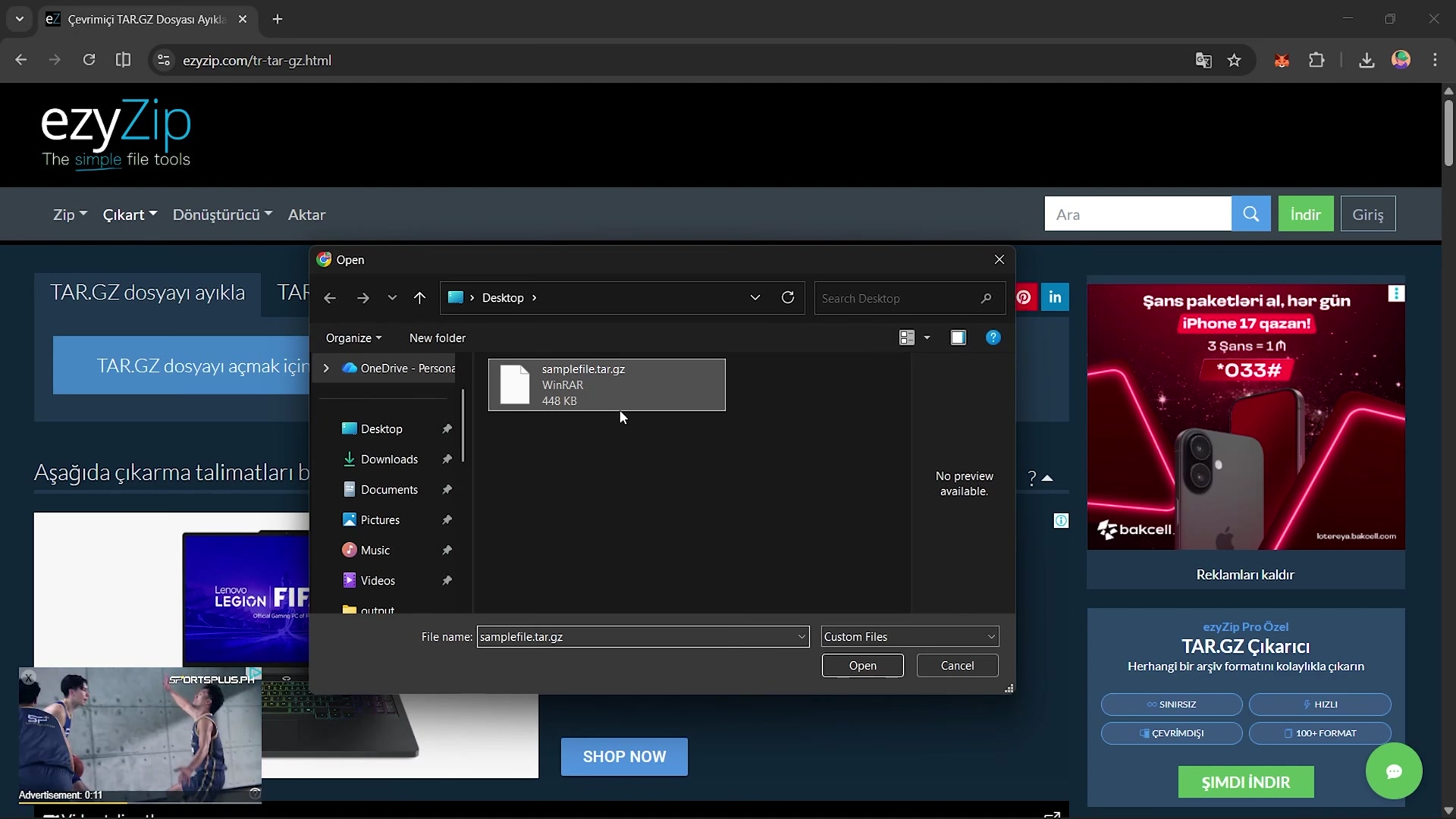Click the file dialog help icon
This screenshot has width=1456, height=819.
[x=993, y=337]
